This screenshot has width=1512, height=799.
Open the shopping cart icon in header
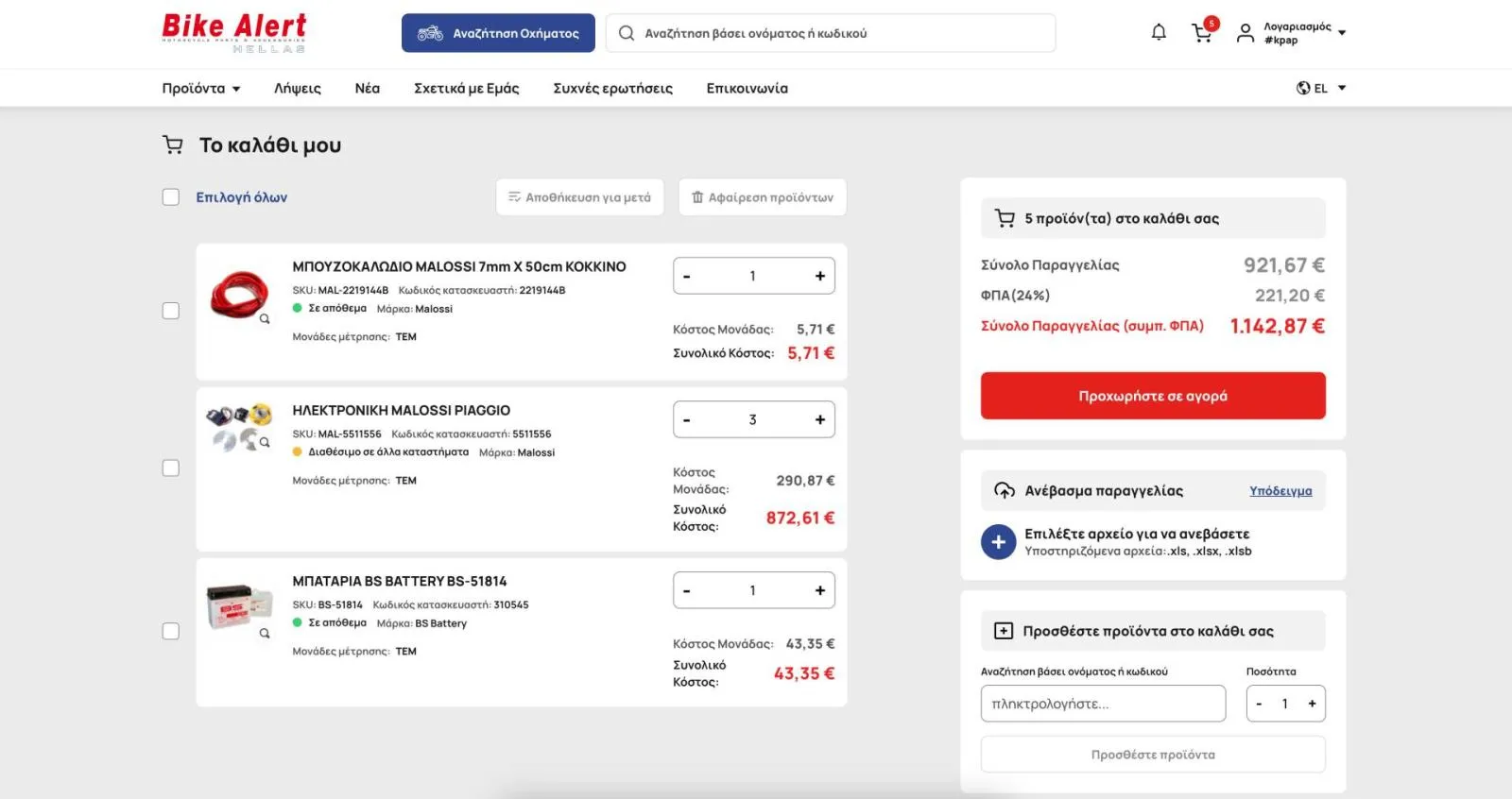point(1202,33)
